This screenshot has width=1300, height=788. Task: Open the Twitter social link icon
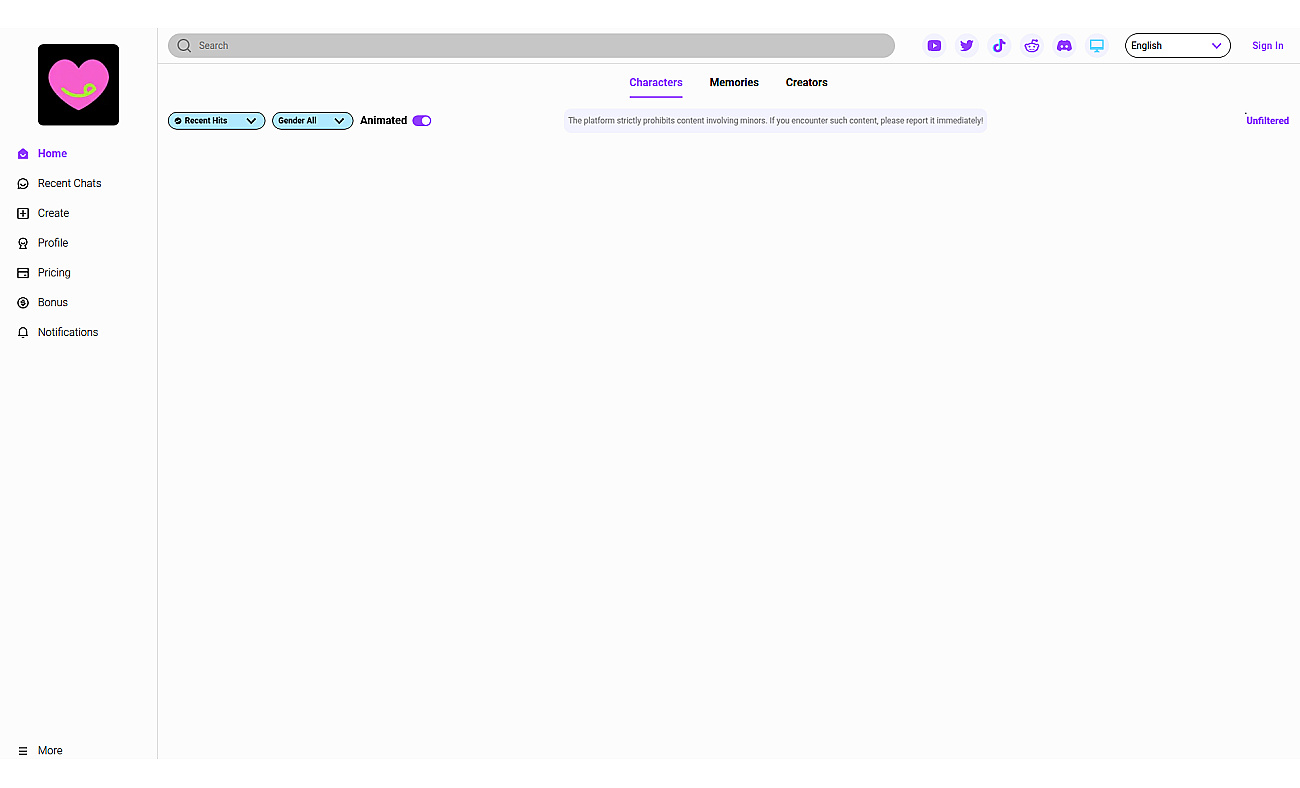pos(967,46)
